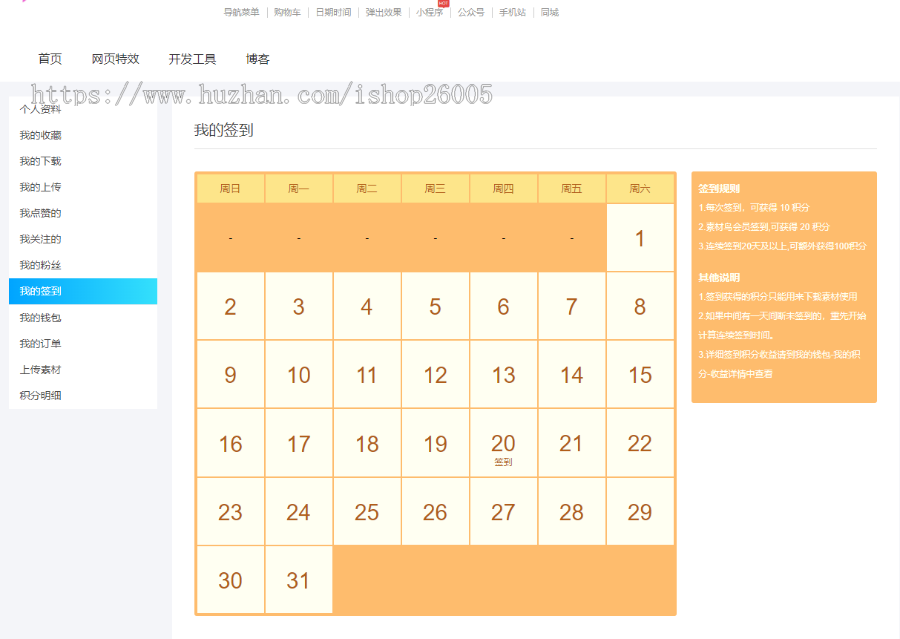The height and width of the screenshot is (639, 900).
Task: Click the 弹出效果 top link
Action: pos(383,12)
